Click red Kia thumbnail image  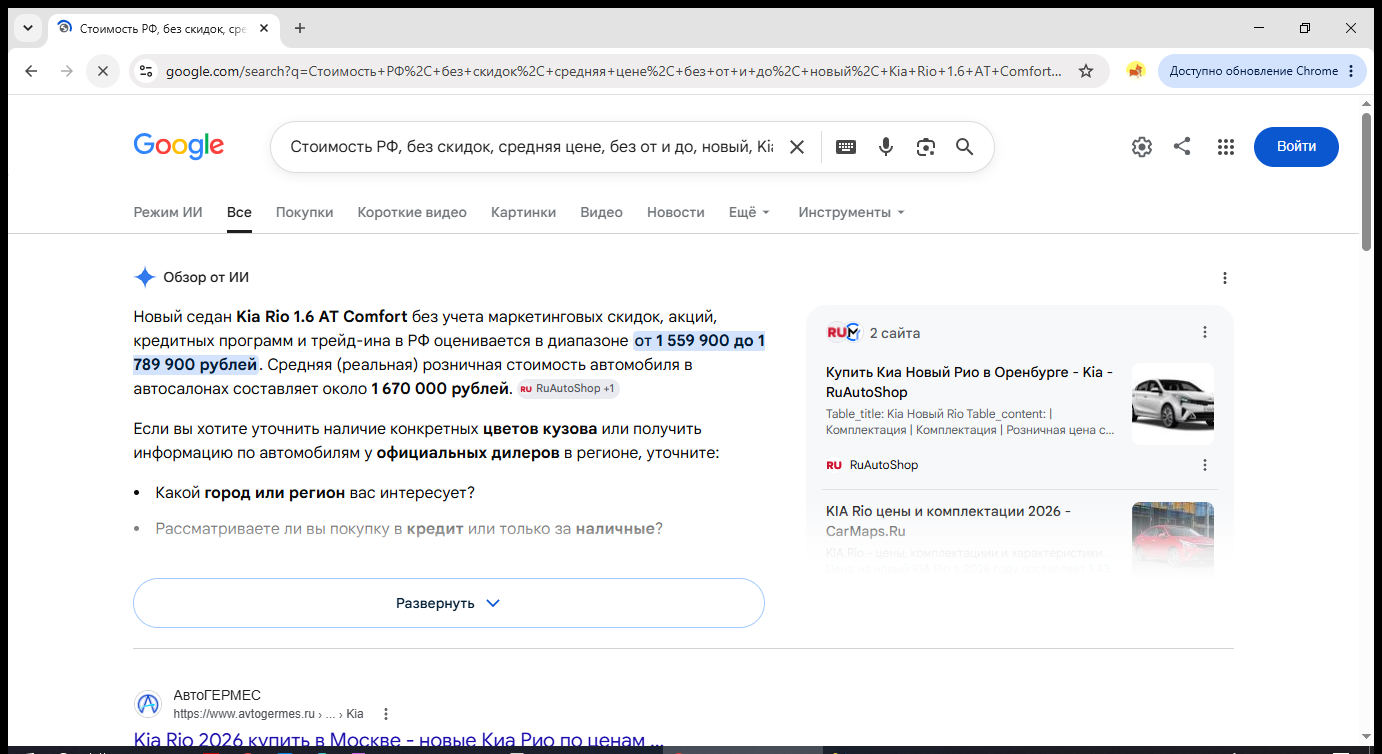click(x=1173, y=539)
